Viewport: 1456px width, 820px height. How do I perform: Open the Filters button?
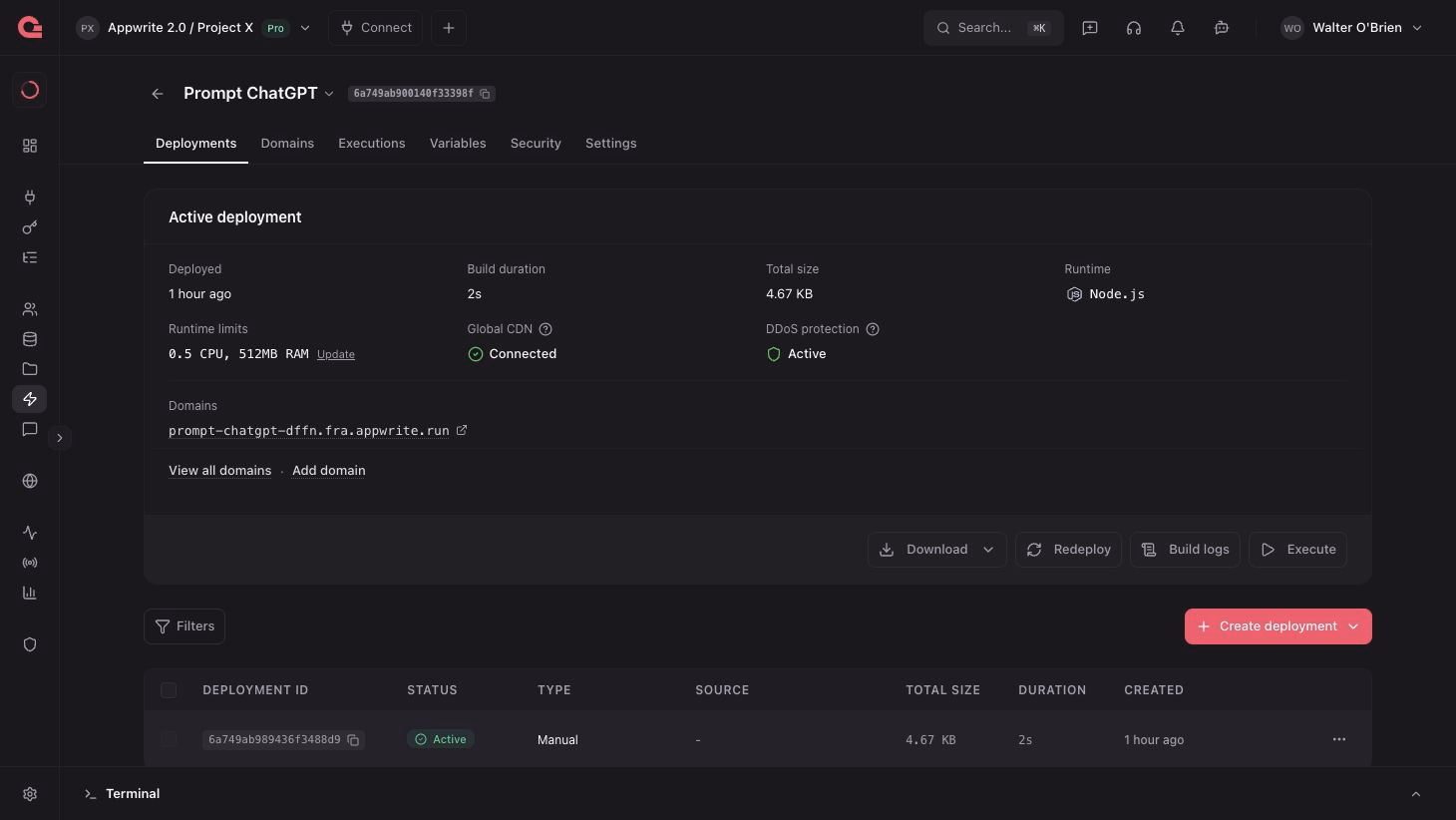[184, 626]
